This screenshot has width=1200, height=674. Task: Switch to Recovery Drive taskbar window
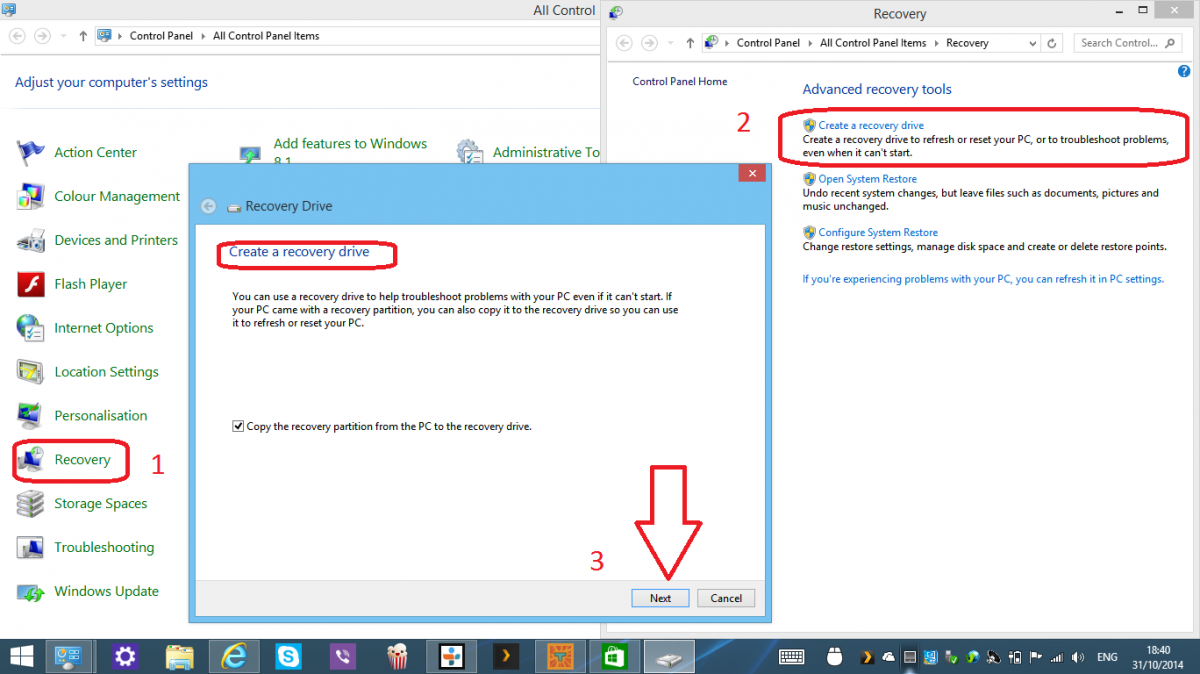[668, 656]
